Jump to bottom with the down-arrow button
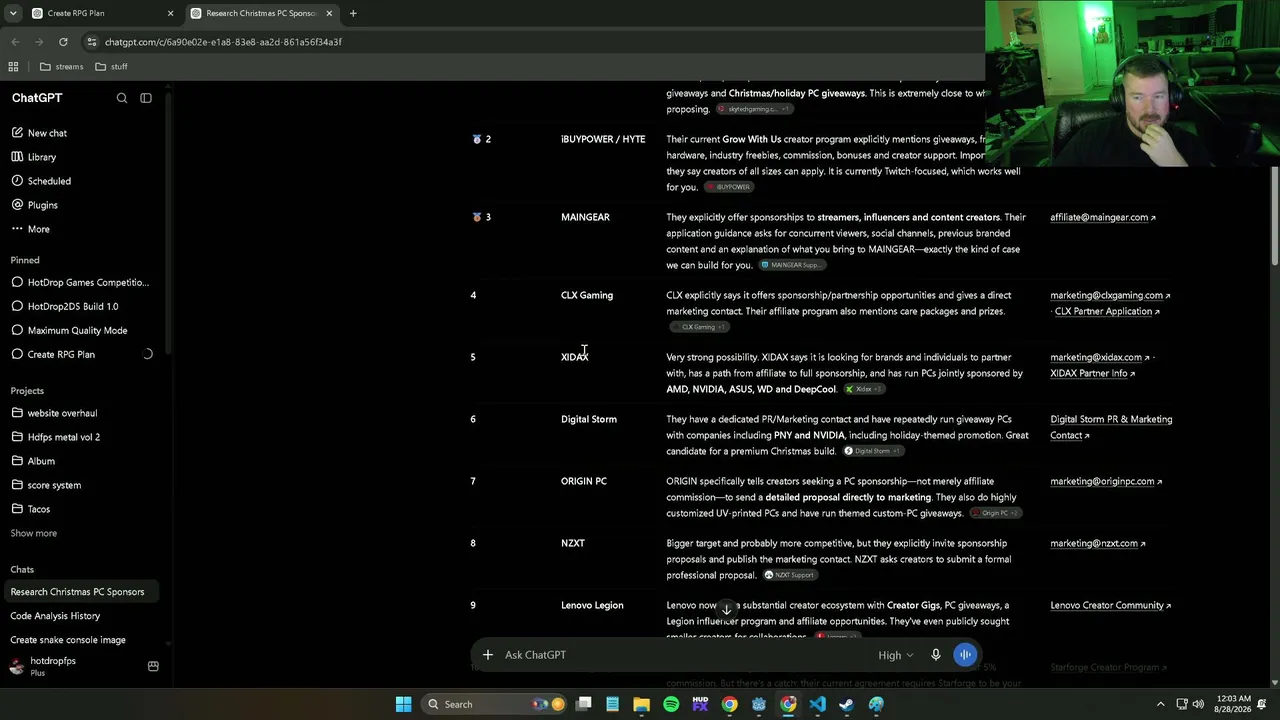 coord(727,608)
